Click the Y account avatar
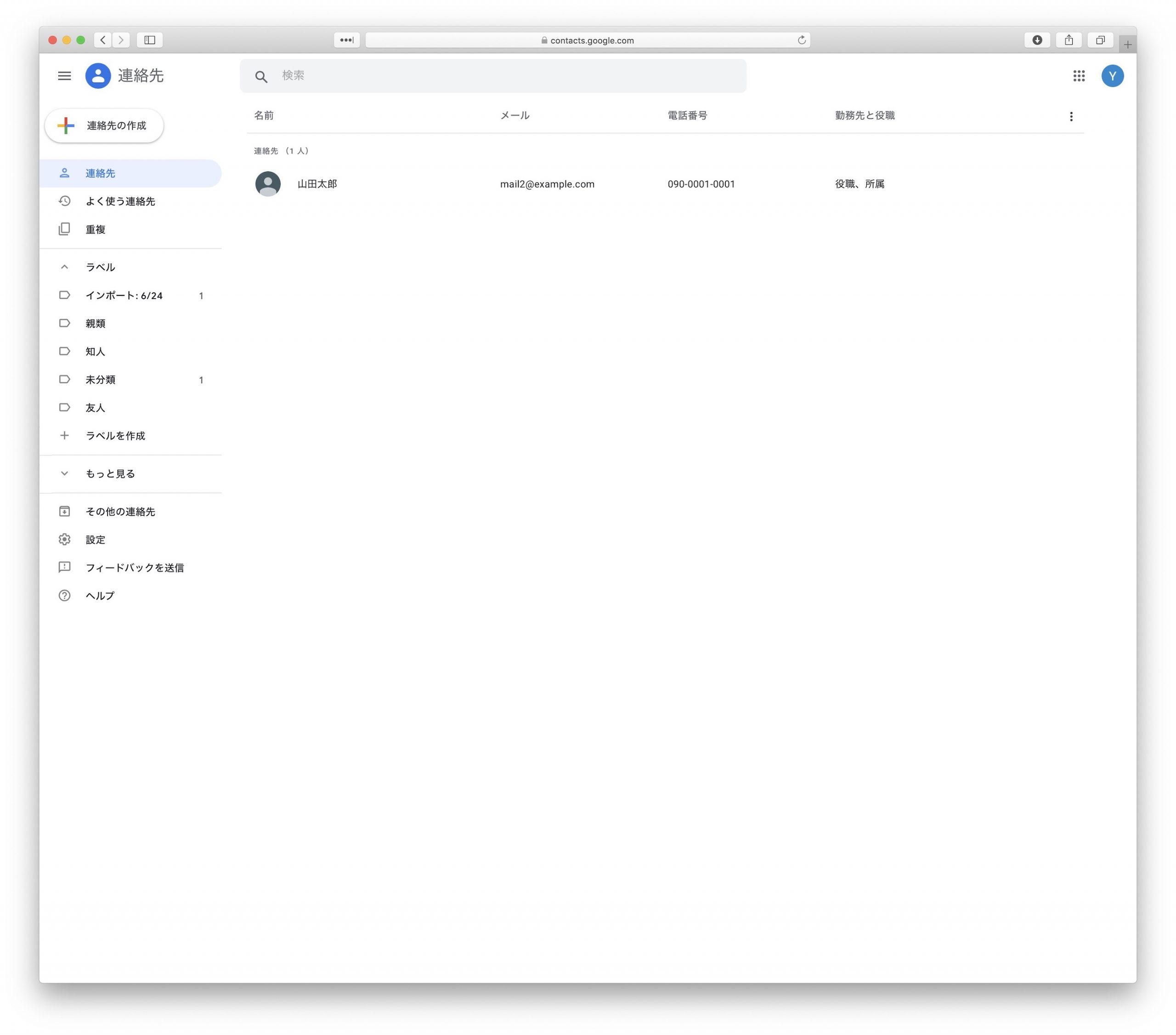1176x1035 pixels. 1112,76
